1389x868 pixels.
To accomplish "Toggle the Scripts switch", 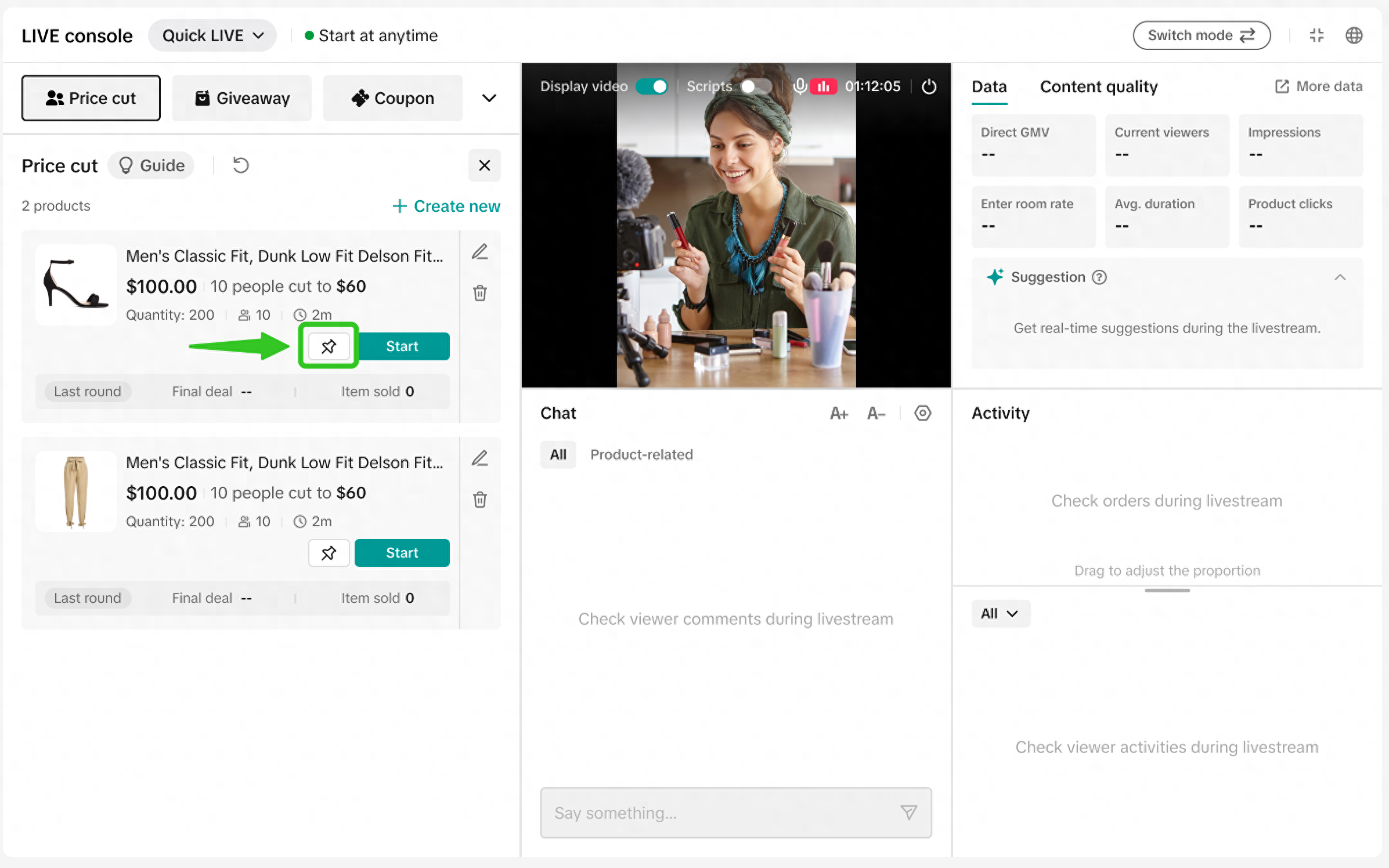I will click(x=756, y=86).
